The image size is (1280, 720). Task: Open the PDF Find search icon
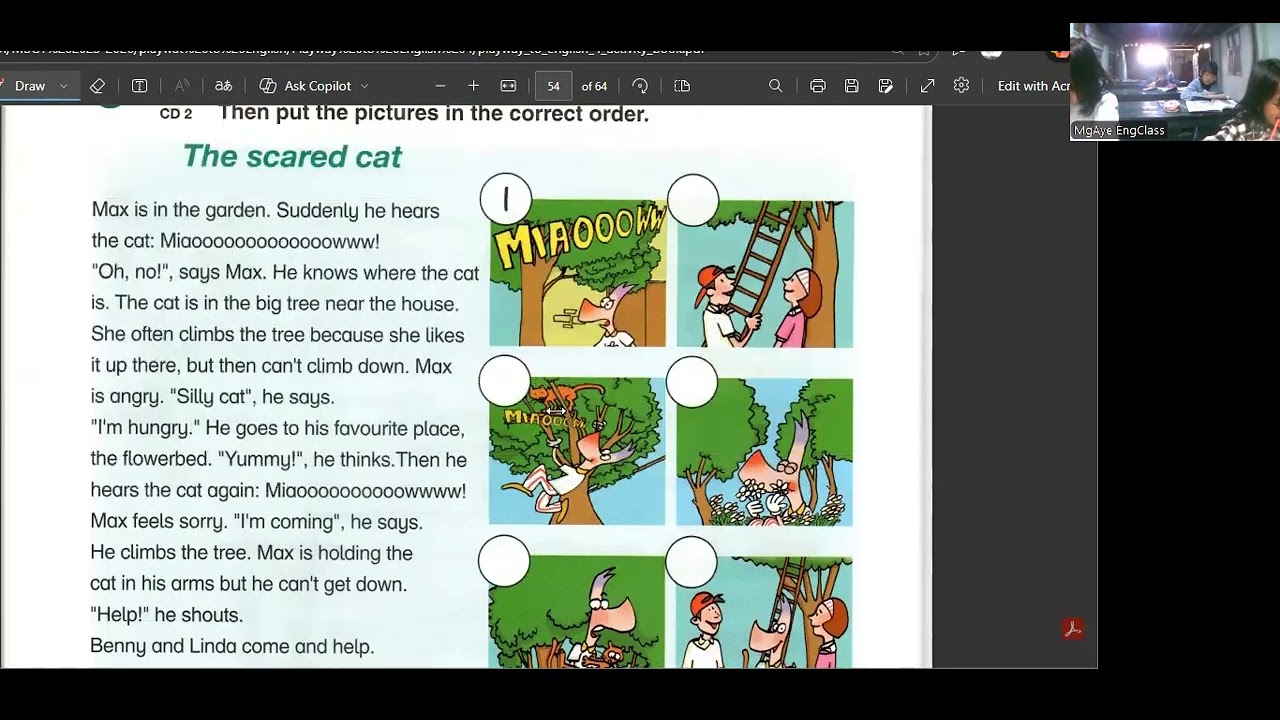(775, 86)
